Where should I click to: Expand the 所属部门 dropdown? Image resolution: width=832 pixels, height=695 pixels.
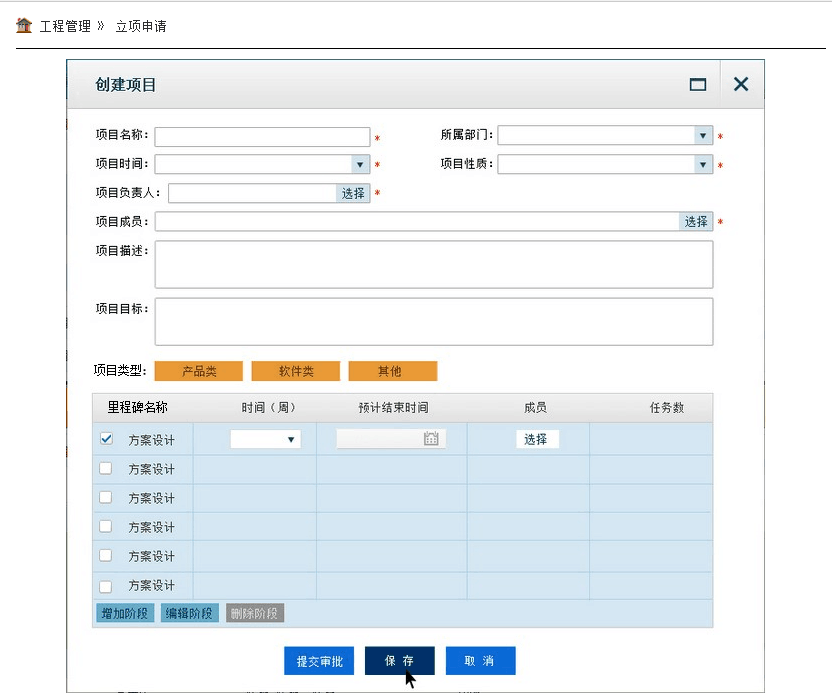tap(703, 136)
